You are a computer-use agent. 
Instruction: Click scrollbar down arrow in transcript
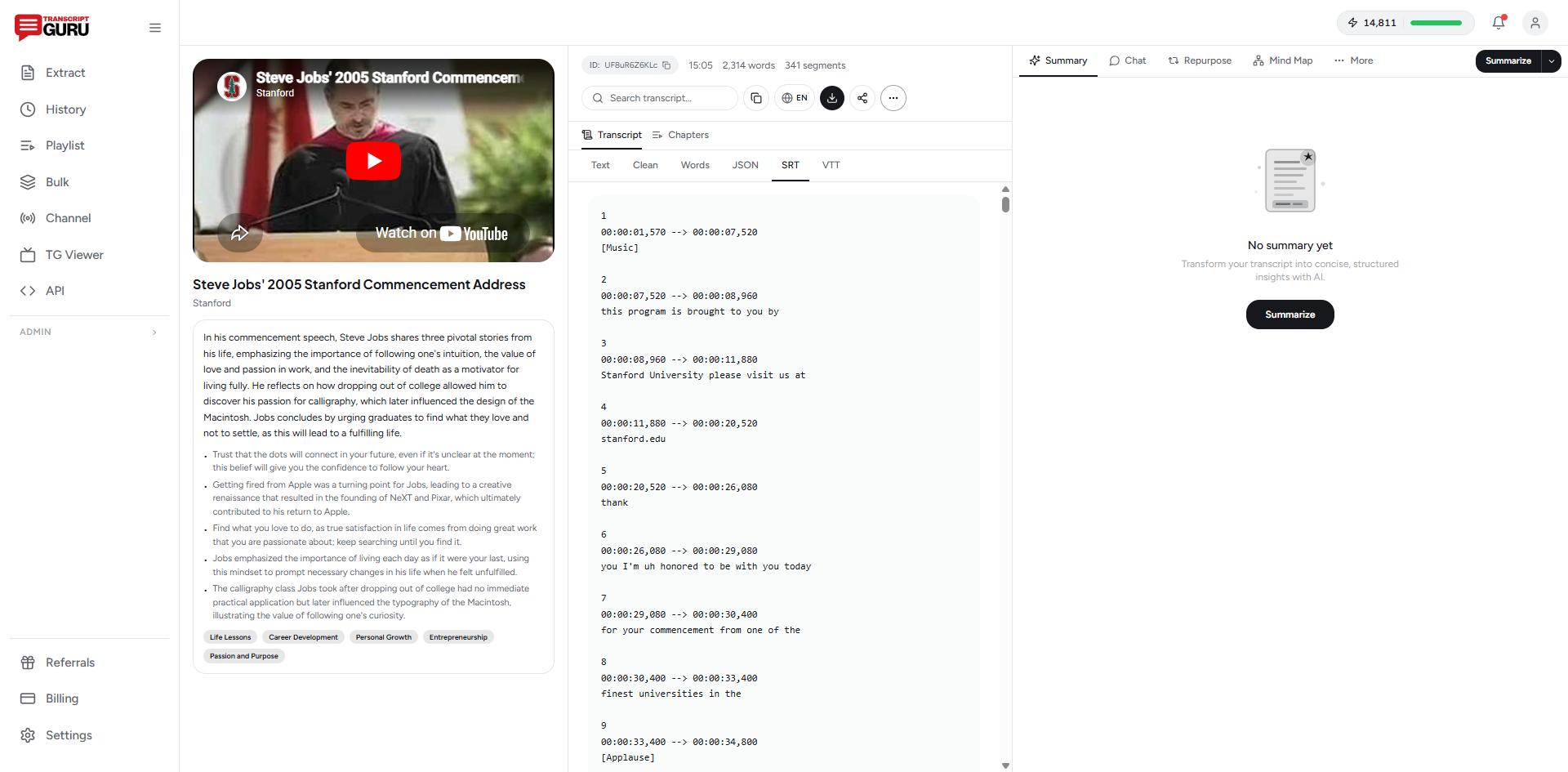[1005, 765]
